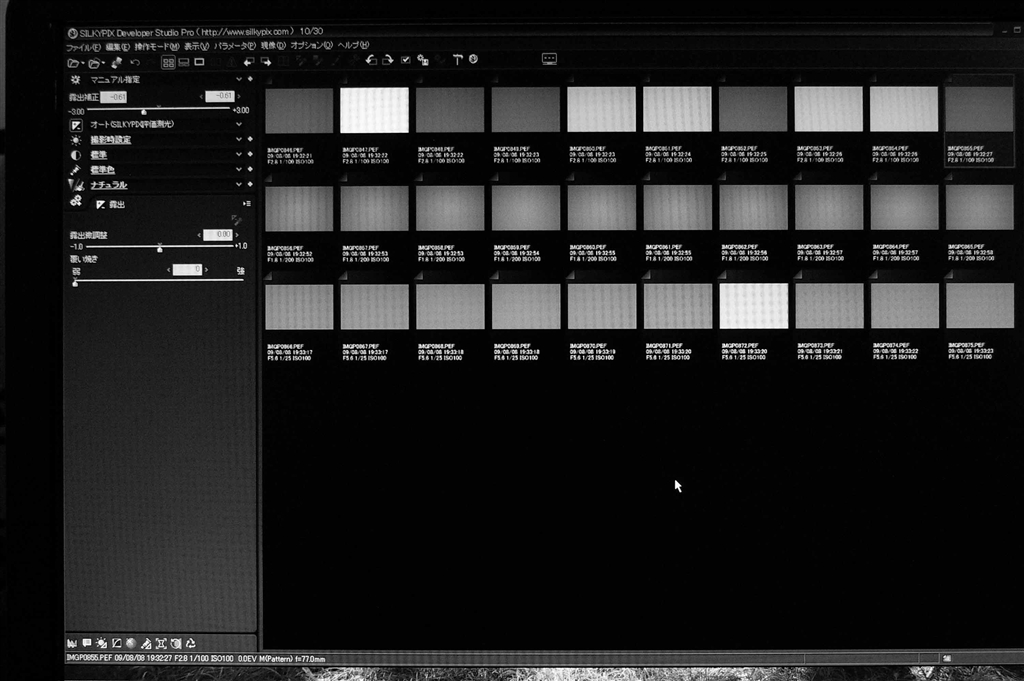Click the オート(SILKYPIX評価測光) exposure icon
Viewport: 1024px width, 681px height.
76,125
